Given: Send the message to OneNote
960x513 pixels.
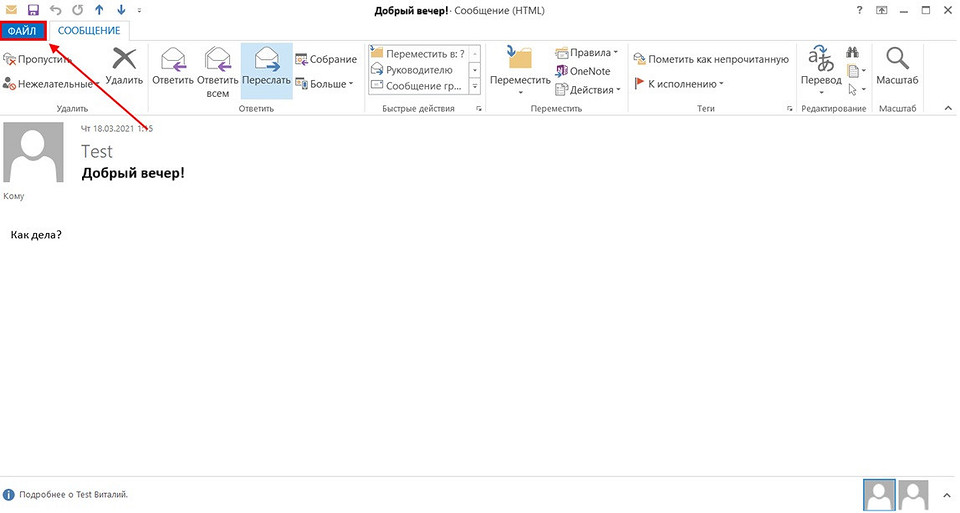Looking at the screenshot, I should coord(583,71).
